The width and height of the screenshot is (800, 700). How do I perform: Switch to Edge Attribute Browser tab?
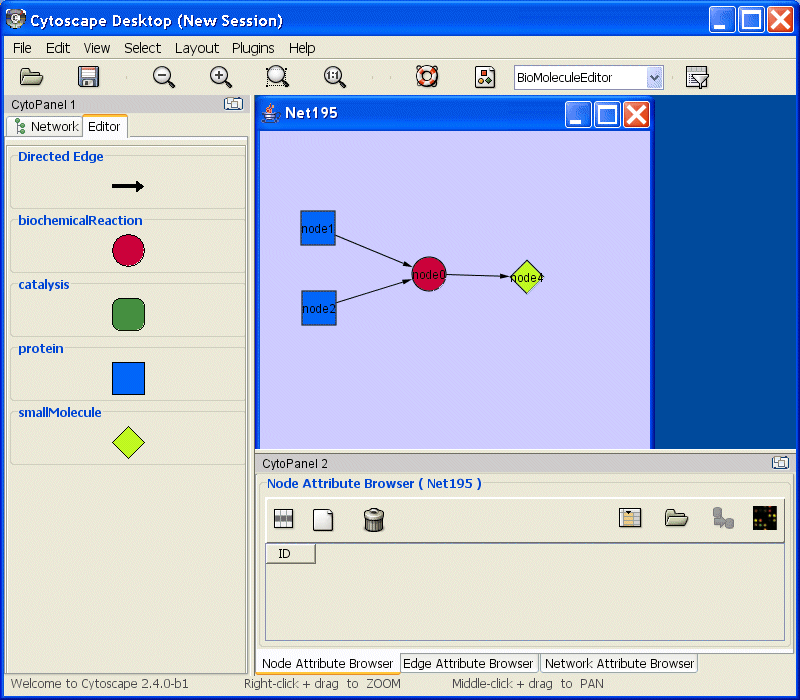(468, 663)
